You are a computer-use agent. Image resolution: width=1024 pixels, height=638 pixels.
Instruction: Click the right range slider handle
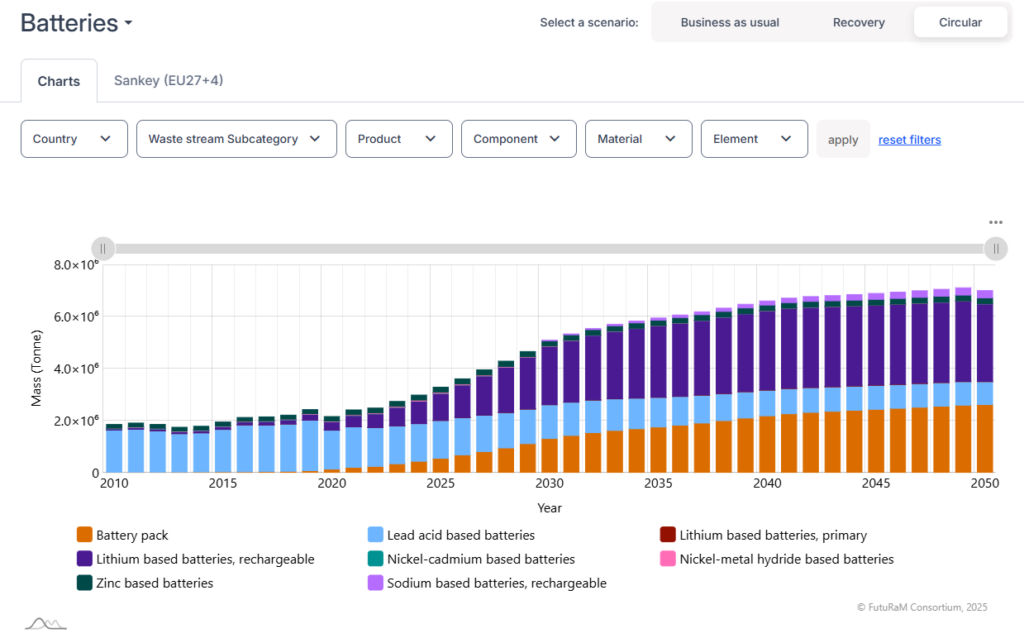pyautogui.click(x=995, y=249)
